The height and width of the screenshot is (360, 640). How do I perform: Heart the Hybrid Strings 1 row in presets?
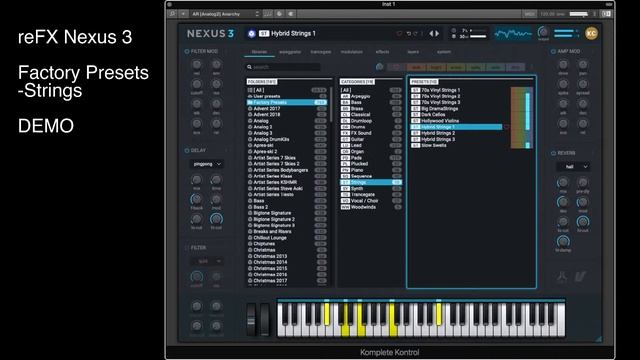[507, 127]
